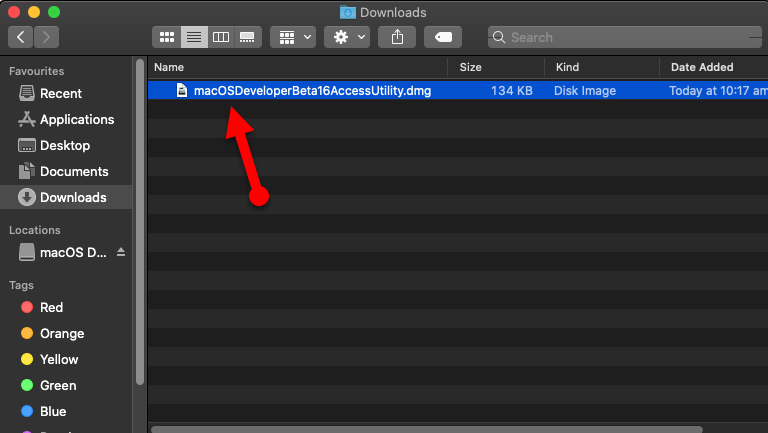Switch to column view in toolbar

[221, 37]
